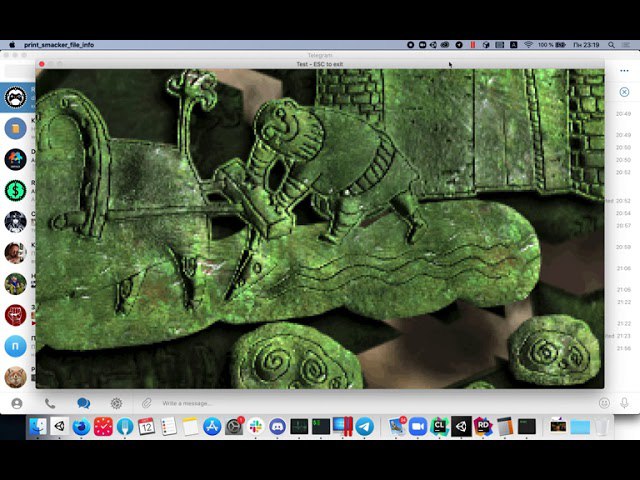
Task: Open Telegram settings gear tab
Action: [x=116, y=404]
